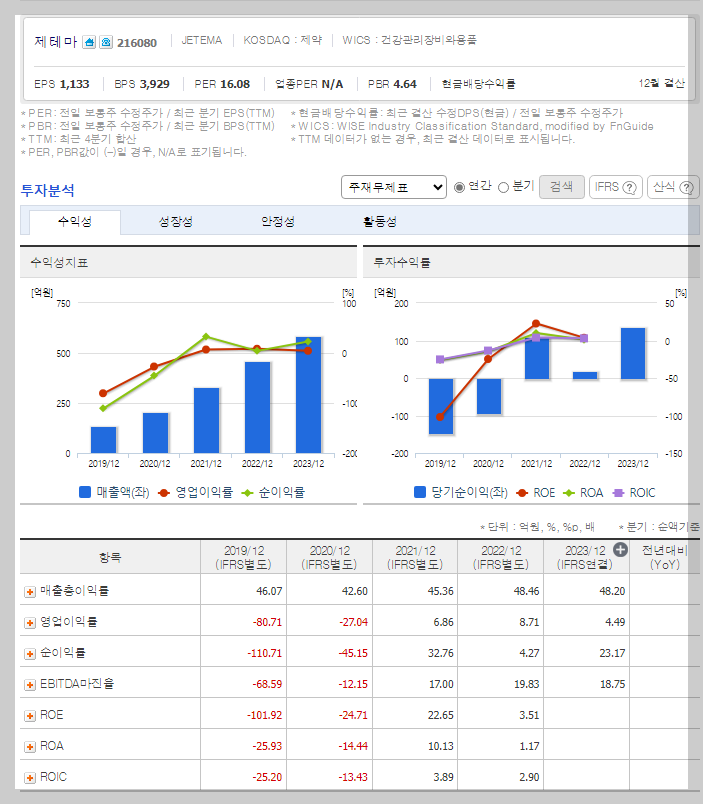Click the 검색 search button
Image resolution: width=703 pixels, height=804 pixels.
coord(561,187)
